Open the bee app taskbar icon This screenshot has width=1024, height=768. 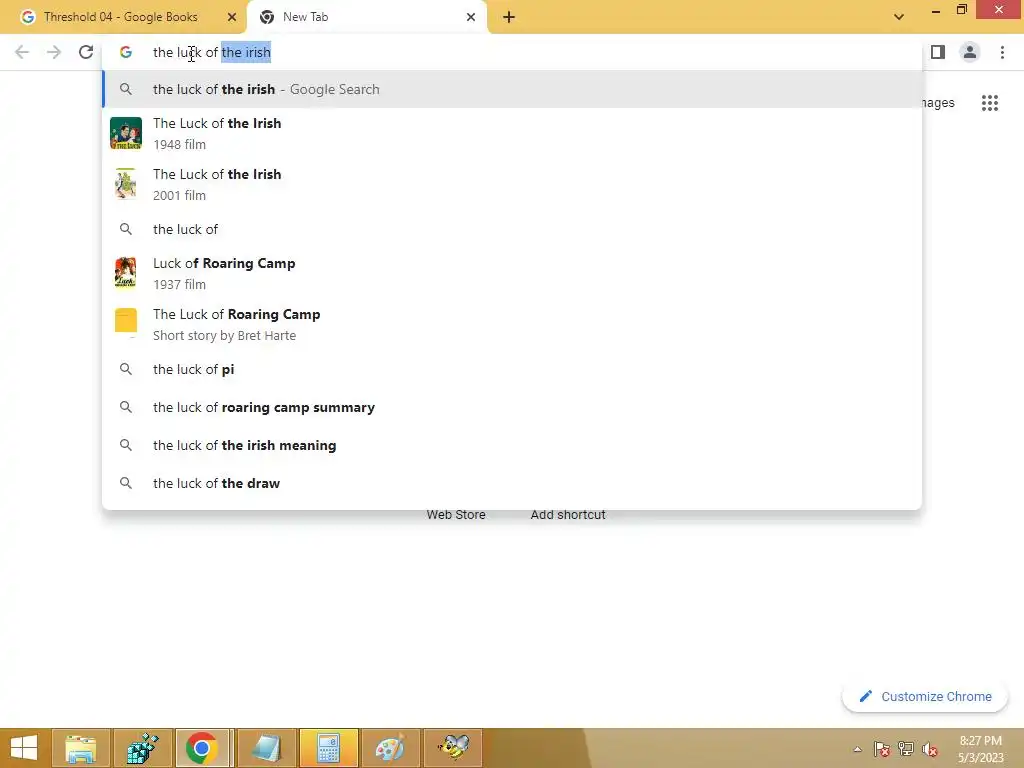[x=453, y=748]
